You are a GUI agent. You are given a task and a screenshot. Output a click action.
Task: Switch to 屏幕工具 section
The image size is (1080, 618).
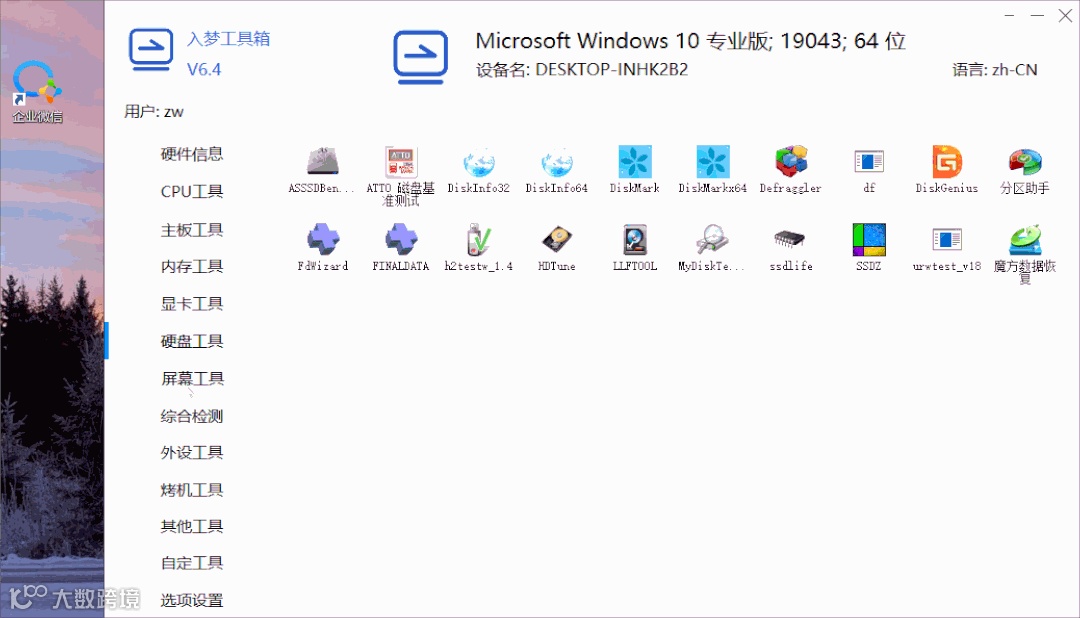pos(191,378)
